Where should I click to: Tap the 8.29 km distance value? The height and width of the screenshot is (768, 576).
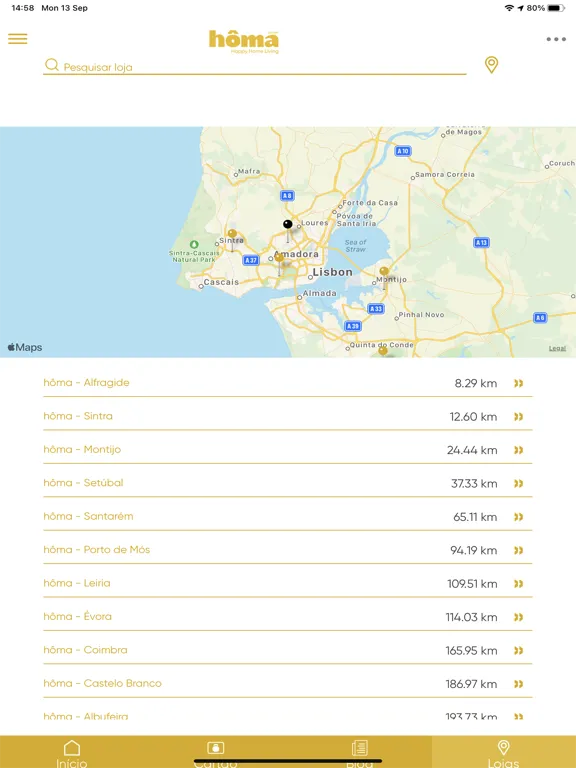coord(476,384)
